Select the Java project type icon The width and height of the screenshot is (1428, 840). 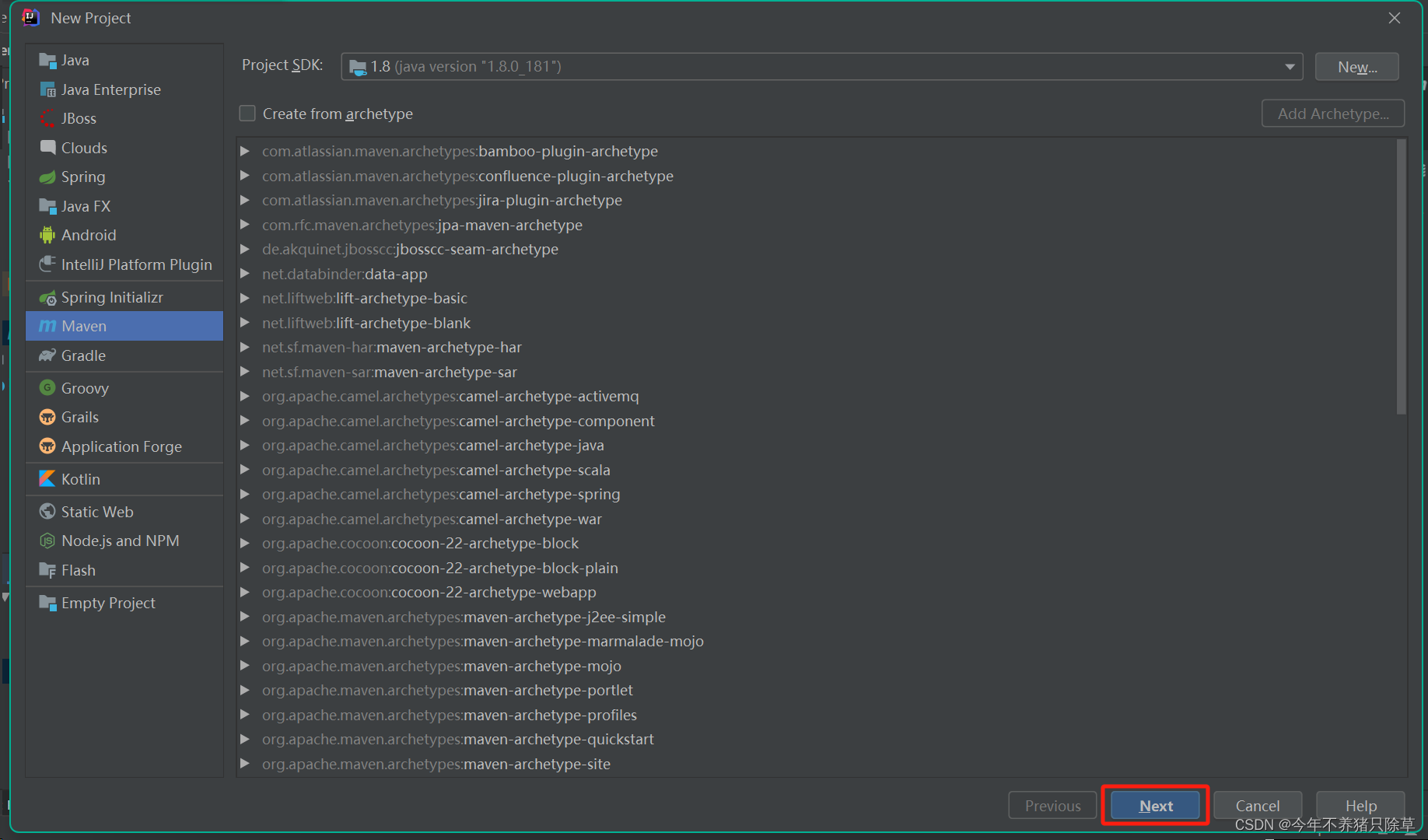coord(47,61)
